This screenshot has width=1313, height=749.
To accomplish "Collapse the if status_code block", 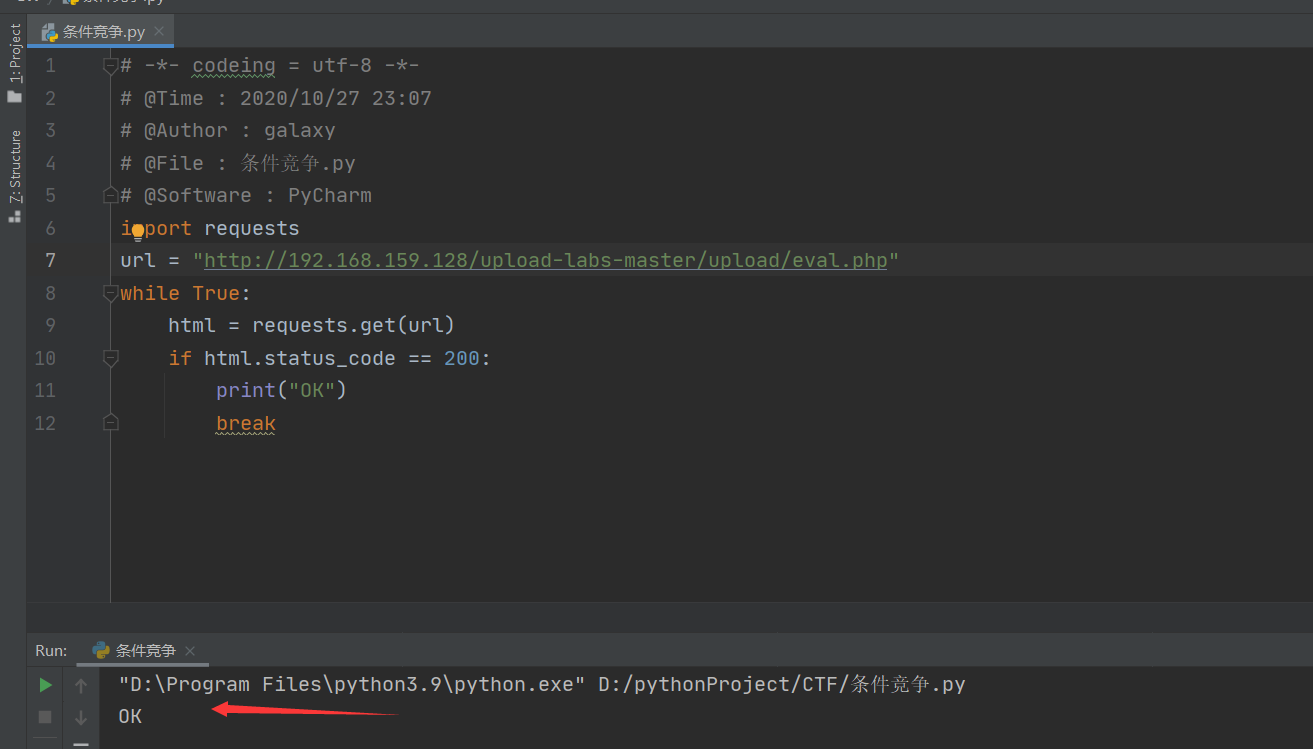I will click(110, 358).
